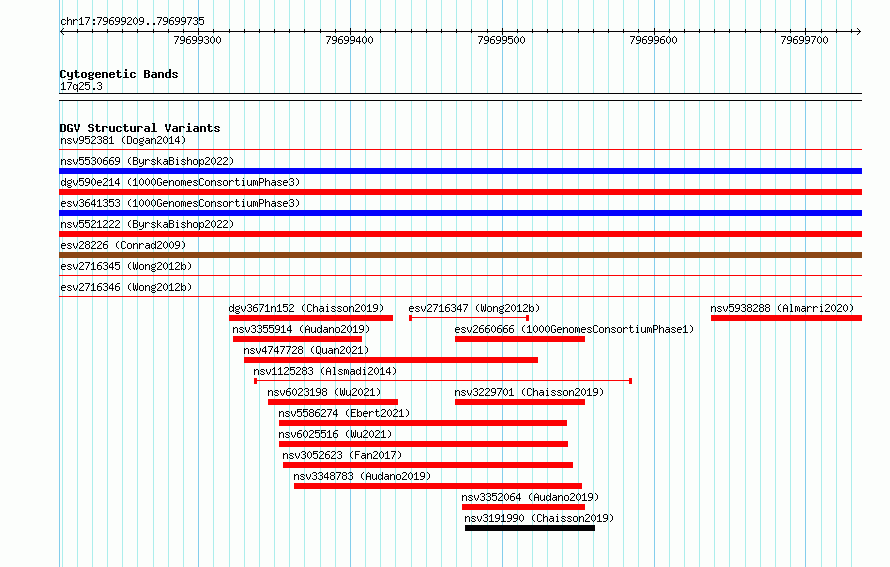Open nsv3348783 (Audano2019) label

(x=362, y=476)
